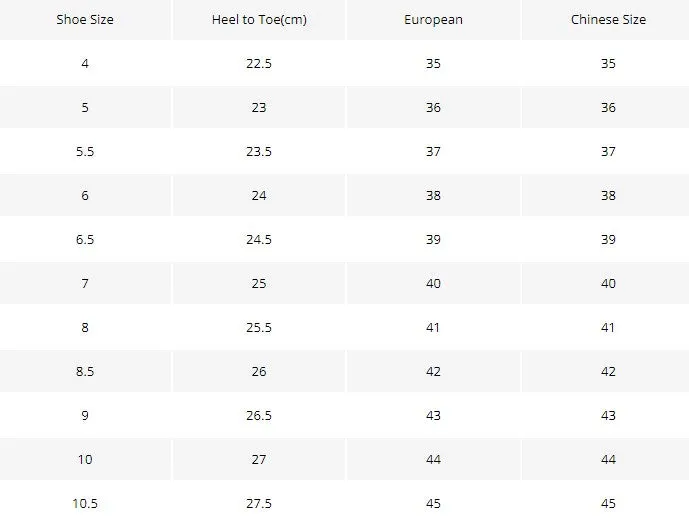Select the 25 heel to toe cell
Viewport: 689px width, 524px height.
tap(259, 284)
